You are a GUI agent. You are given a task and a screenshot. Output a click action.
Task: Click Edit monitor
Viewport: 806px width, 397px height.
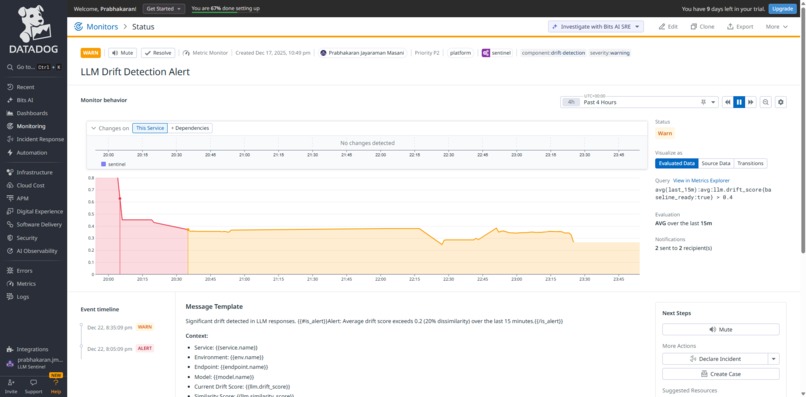click(x=668, y=27)
